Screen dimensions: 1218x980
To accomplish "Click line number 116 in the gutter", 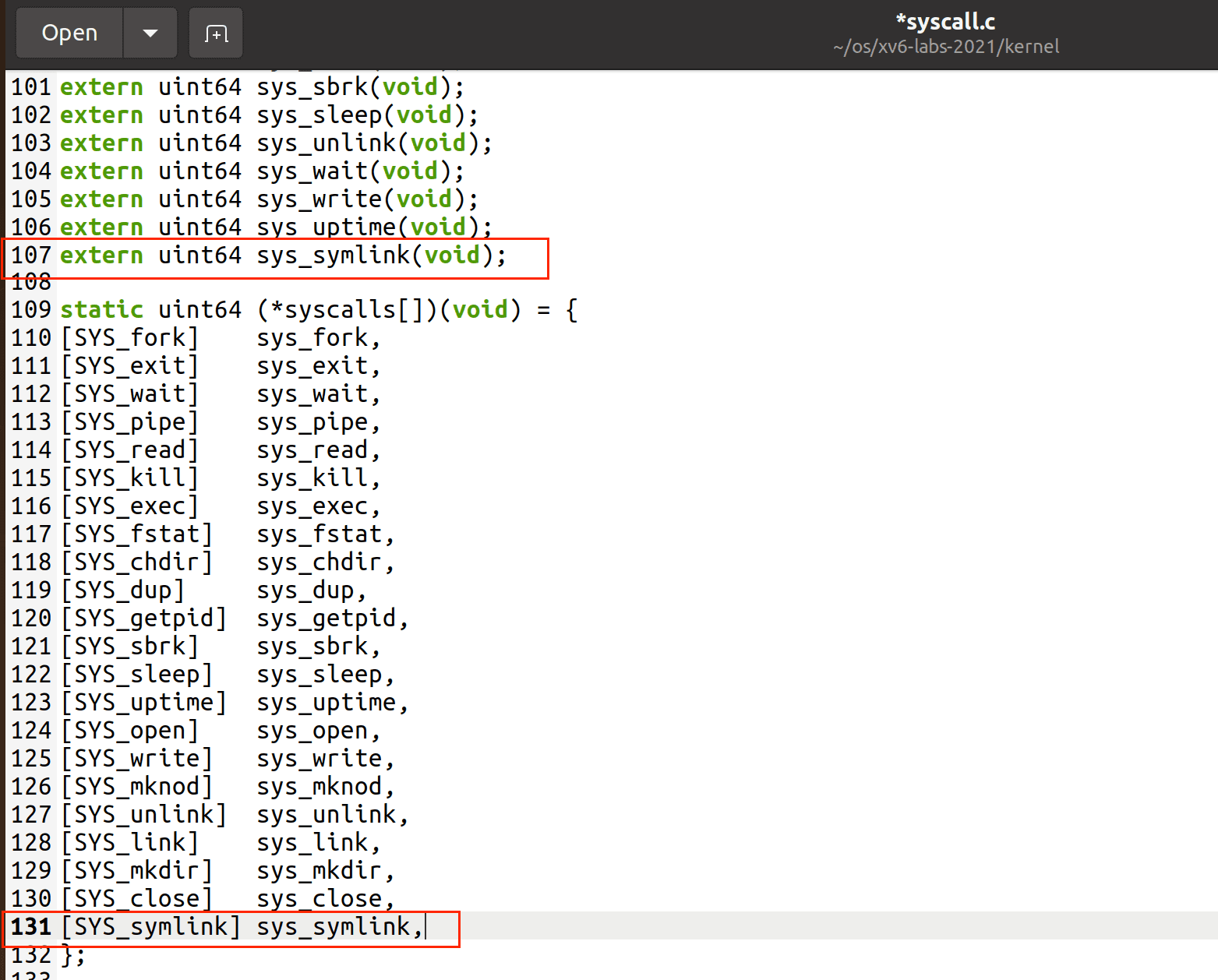I will 31,506.
